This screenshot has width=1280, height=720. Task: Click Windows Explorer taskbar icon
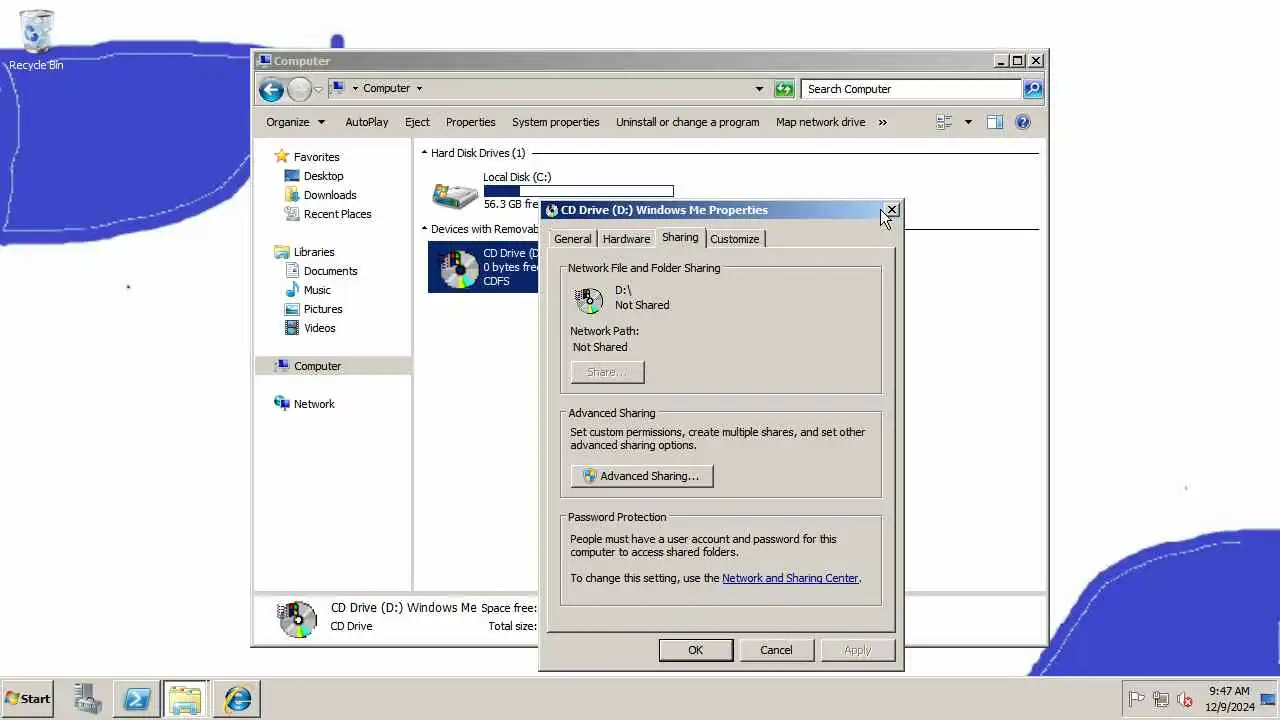point(185,699)
